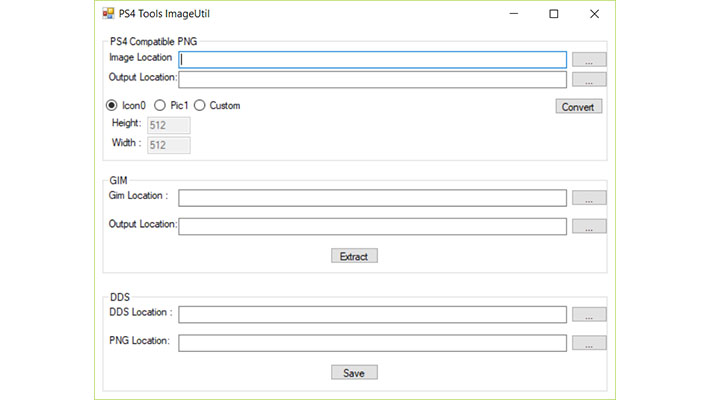The width and height of the screenshot is (710, 400).
Task: Browse for PNG Output Location
Action: pos(589,79)
